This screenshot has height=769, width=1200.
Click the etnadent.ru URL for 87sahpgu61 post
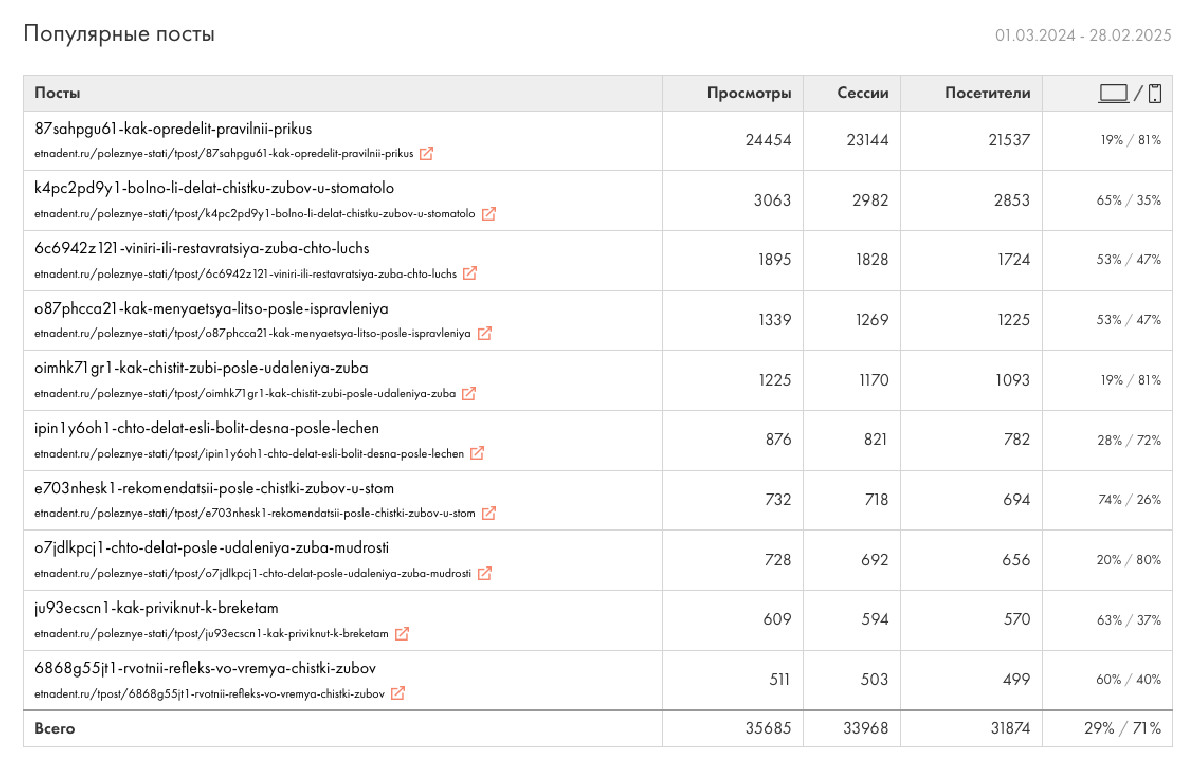tap(224, 154)
